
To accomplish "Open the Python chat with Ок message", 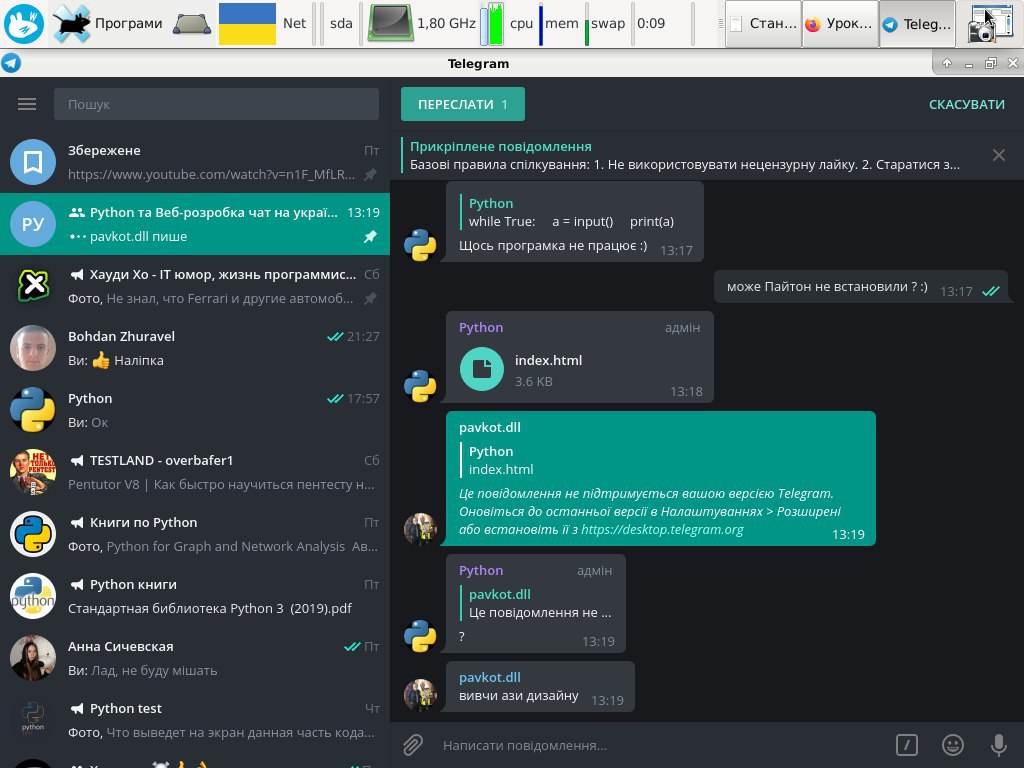I will pos(195,410).
